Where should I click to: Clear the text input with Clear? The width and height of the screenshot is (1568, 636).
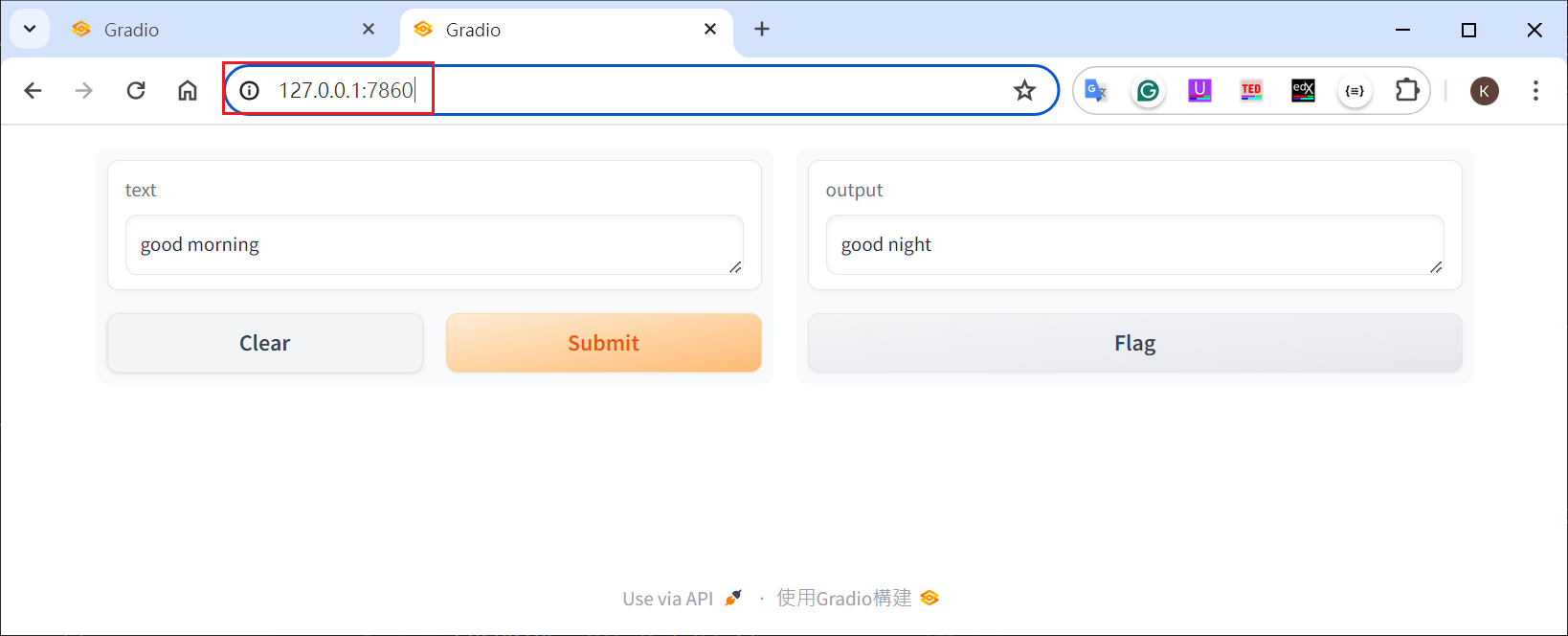265,343
